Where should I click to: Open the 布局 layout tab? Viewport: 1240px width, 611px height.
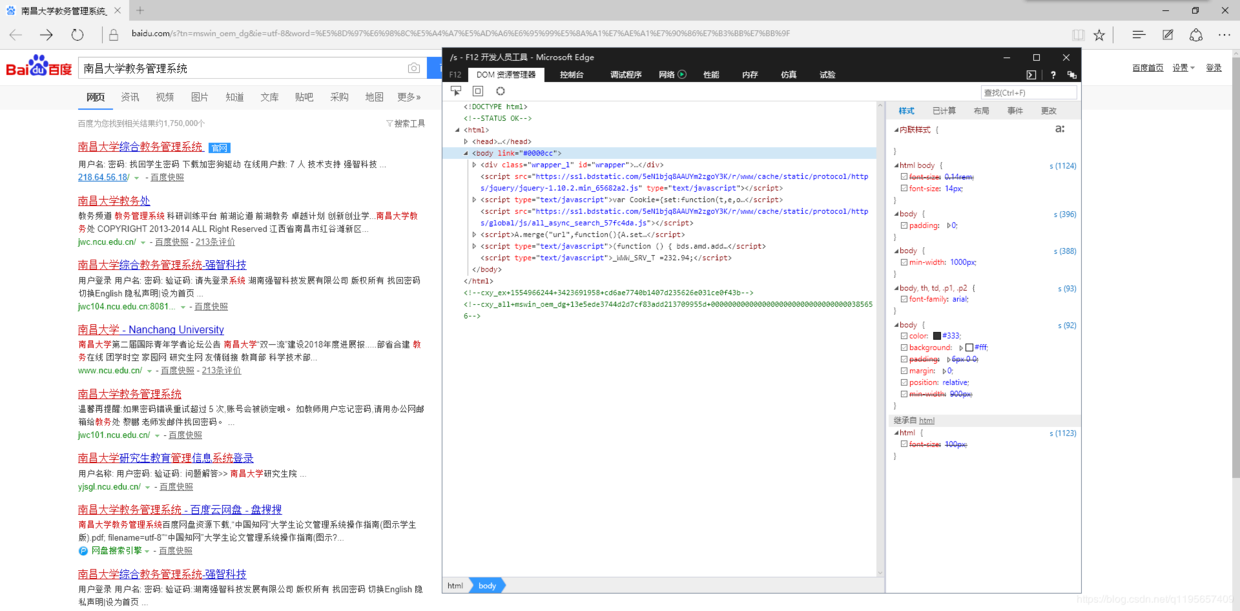coord(981,111)
